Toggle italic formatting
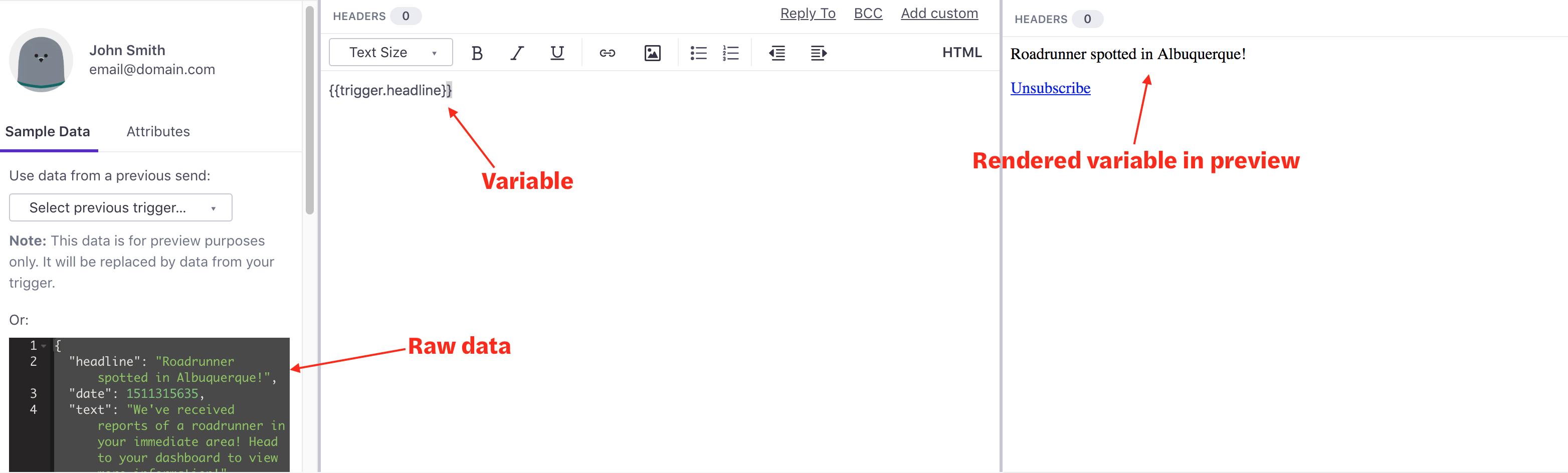This screenshot has width=1568, height=473. tap(517, 52)
